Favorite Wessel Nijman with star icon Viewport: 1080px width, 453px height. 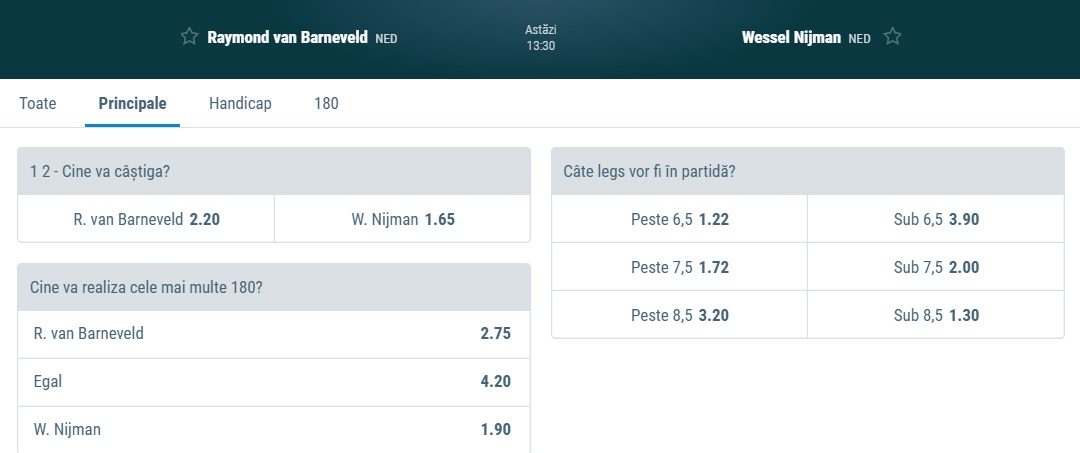click(x=893, y=37)
